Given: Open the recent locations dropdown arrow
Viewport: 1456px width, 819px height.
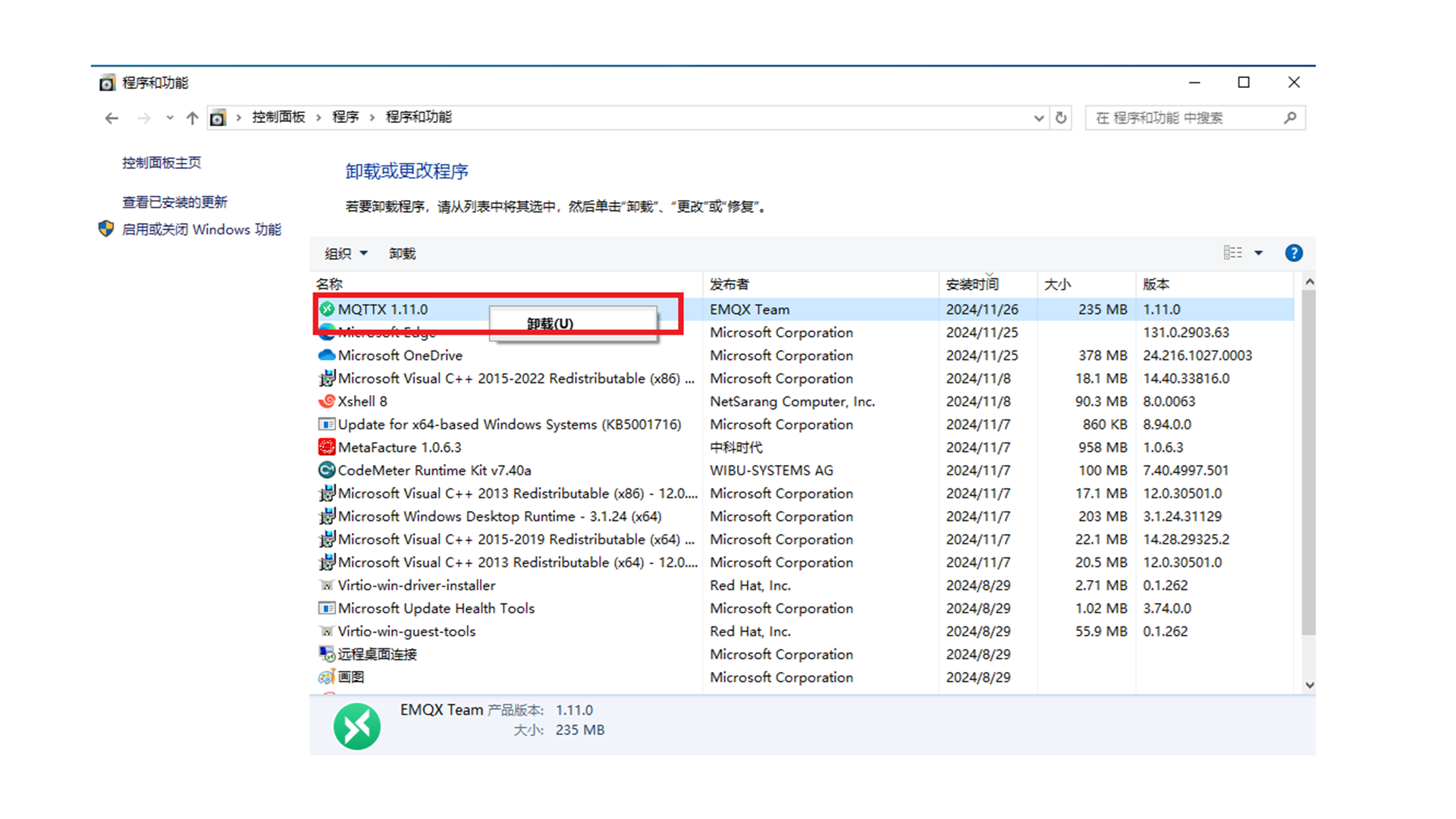Looking at the screenshot, I should coord(169,118).
